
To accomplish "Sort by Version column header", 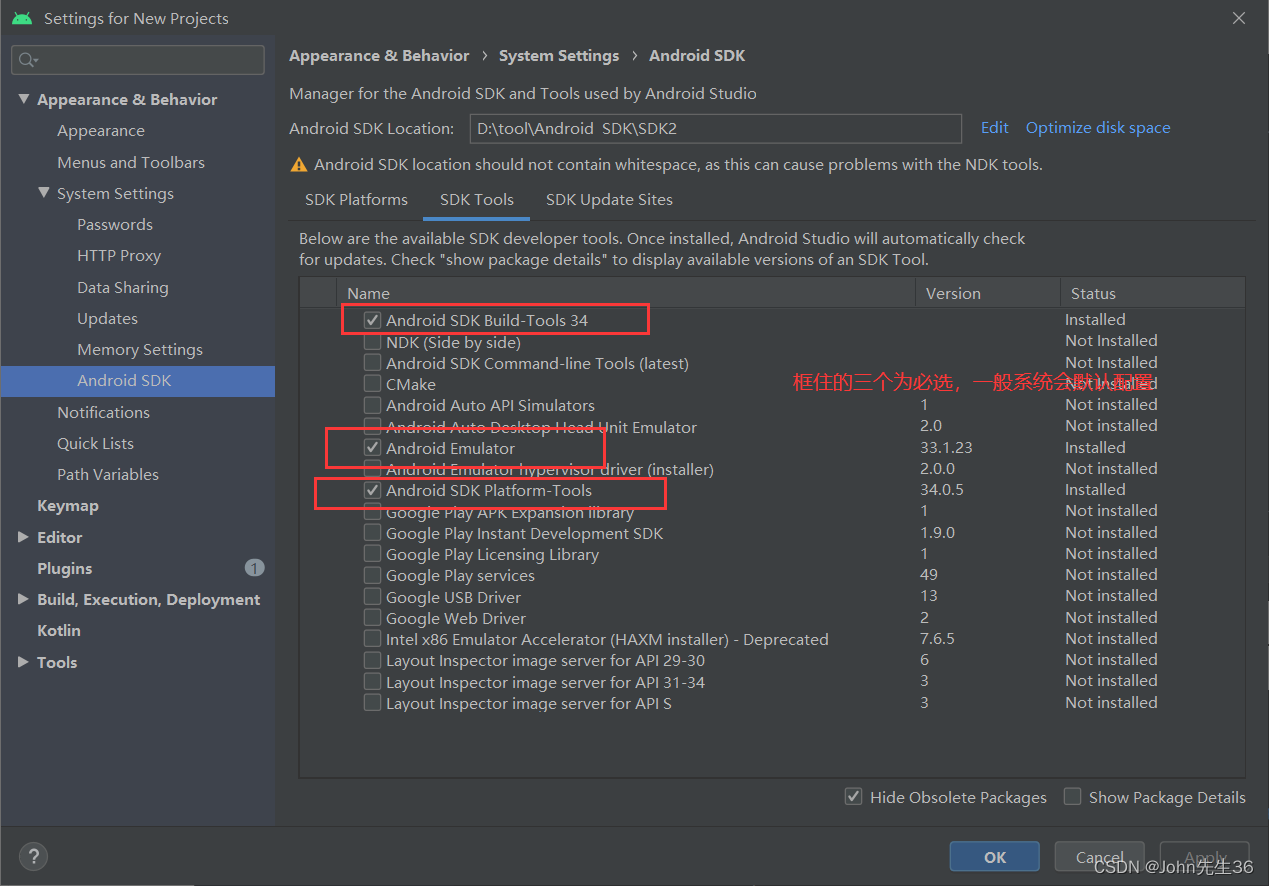I will (x=987, y=293).
